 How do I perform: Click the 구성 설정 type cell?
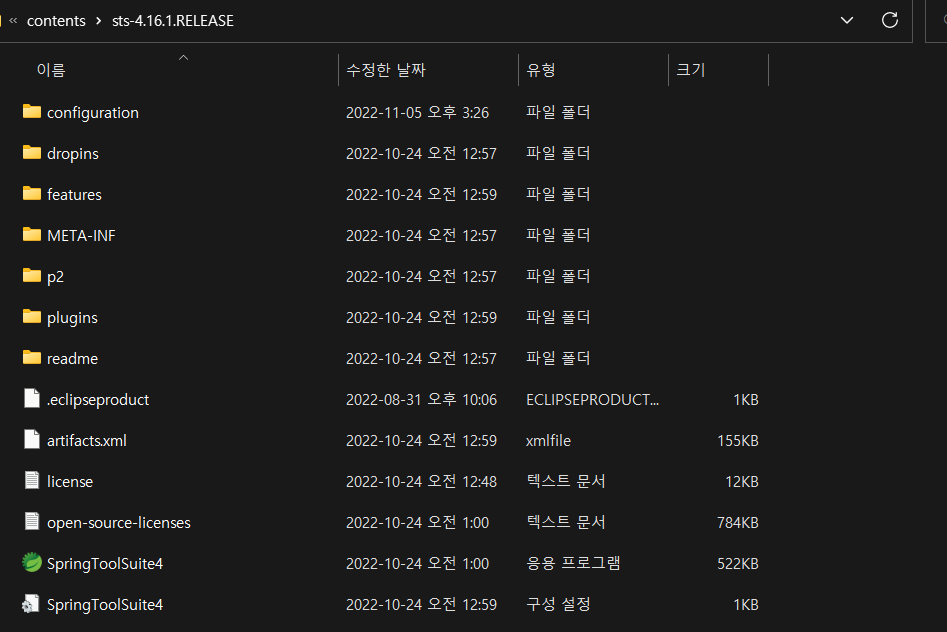558,604
